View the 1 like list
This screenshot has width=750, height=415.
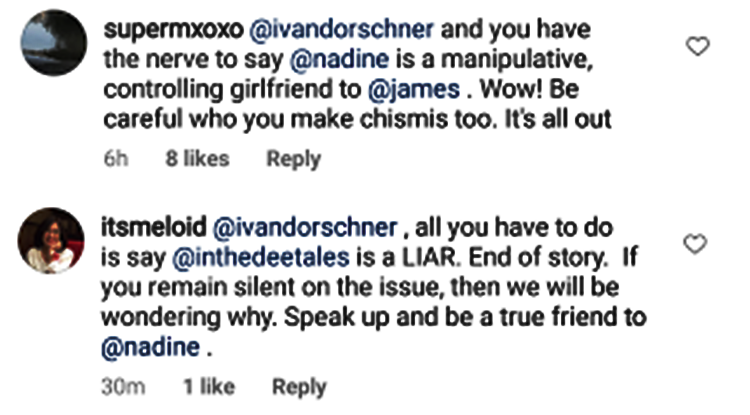click(x=208, y=387)
